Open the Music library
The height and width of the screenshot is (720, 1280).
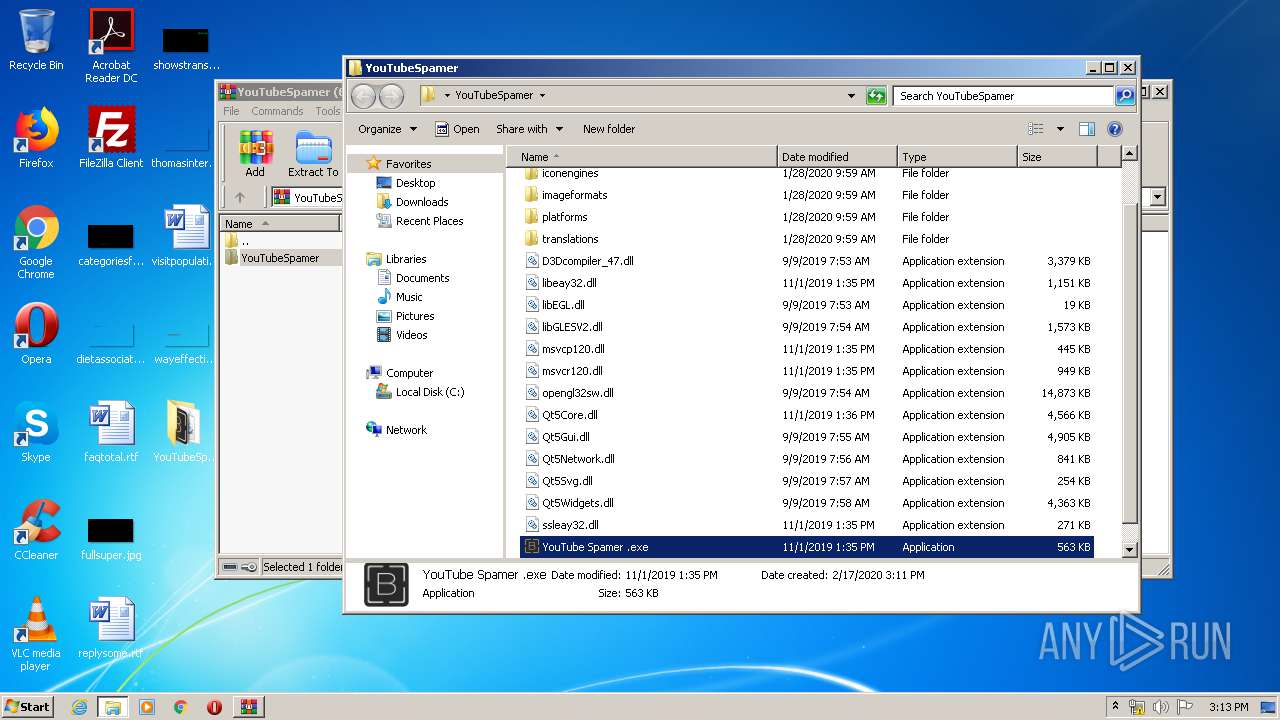pyautogui.click(x=409, y=297)
